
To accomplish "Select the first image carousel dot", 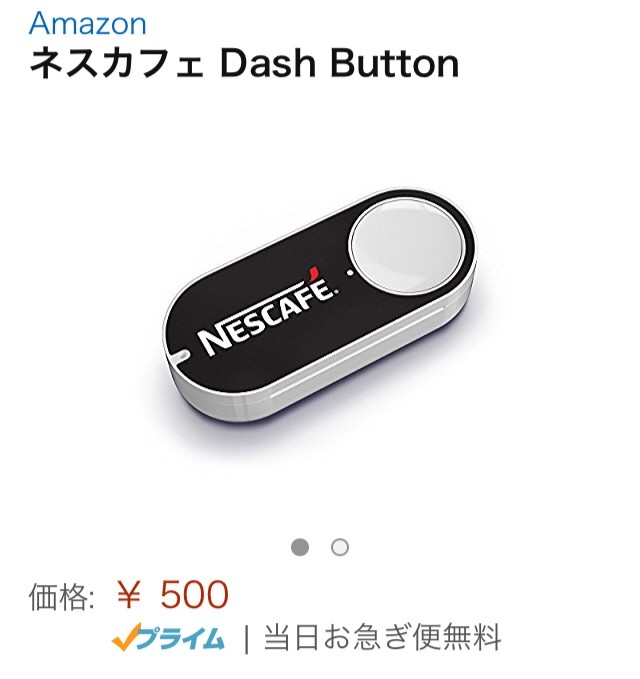I will point(300,547).
